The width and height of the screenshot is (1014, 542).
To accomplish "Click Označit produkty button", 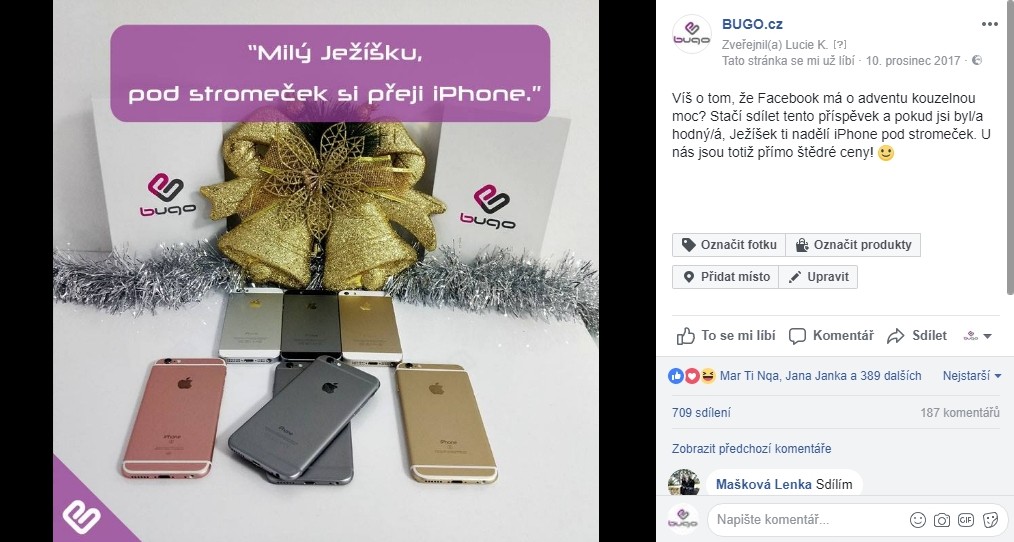I will point(853,245).
